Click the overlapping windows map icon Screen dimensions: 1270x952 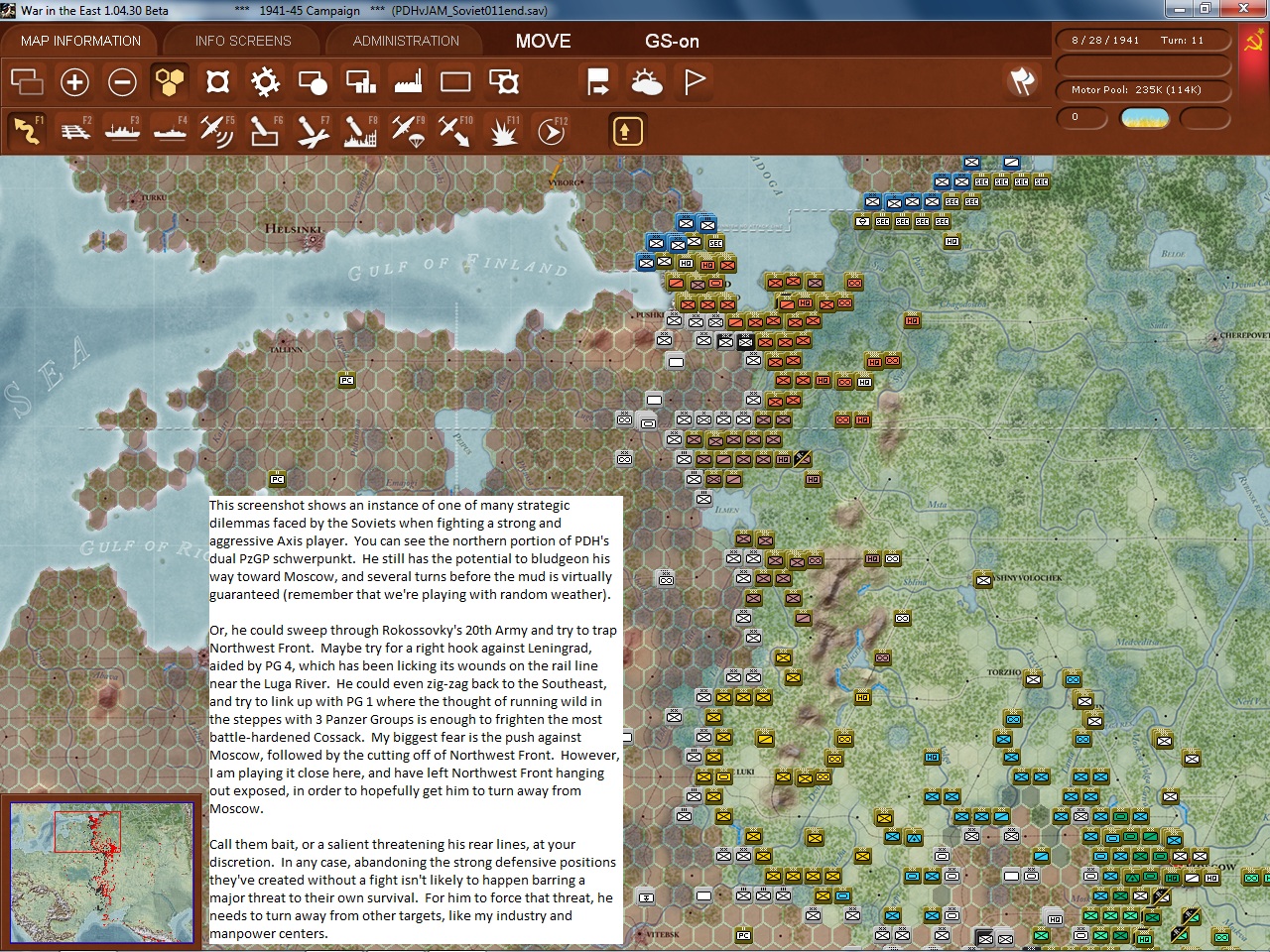[27, 81]
